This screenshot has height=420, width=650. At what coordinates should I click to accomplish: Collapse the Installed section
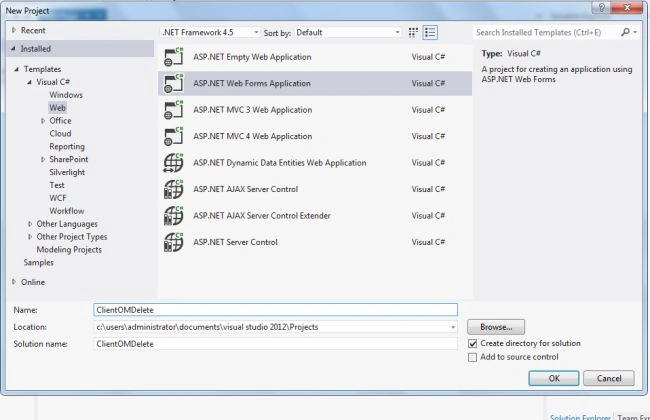pos(13,49)
